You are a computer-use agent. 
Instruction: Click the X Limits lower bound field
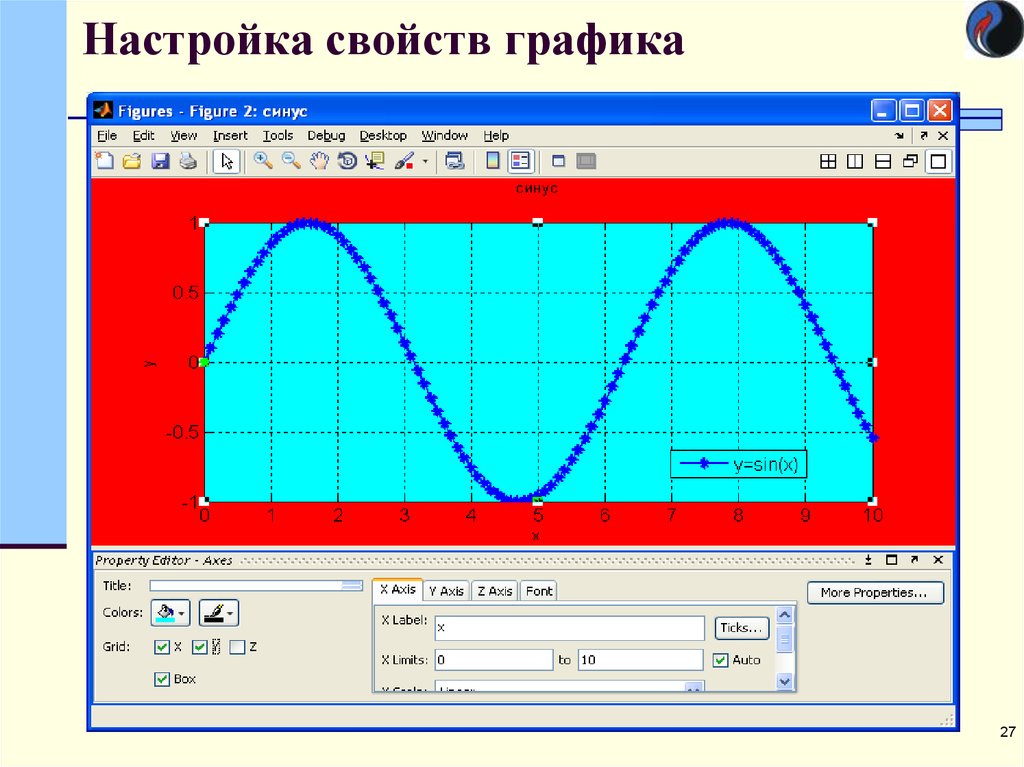[494, 660]
